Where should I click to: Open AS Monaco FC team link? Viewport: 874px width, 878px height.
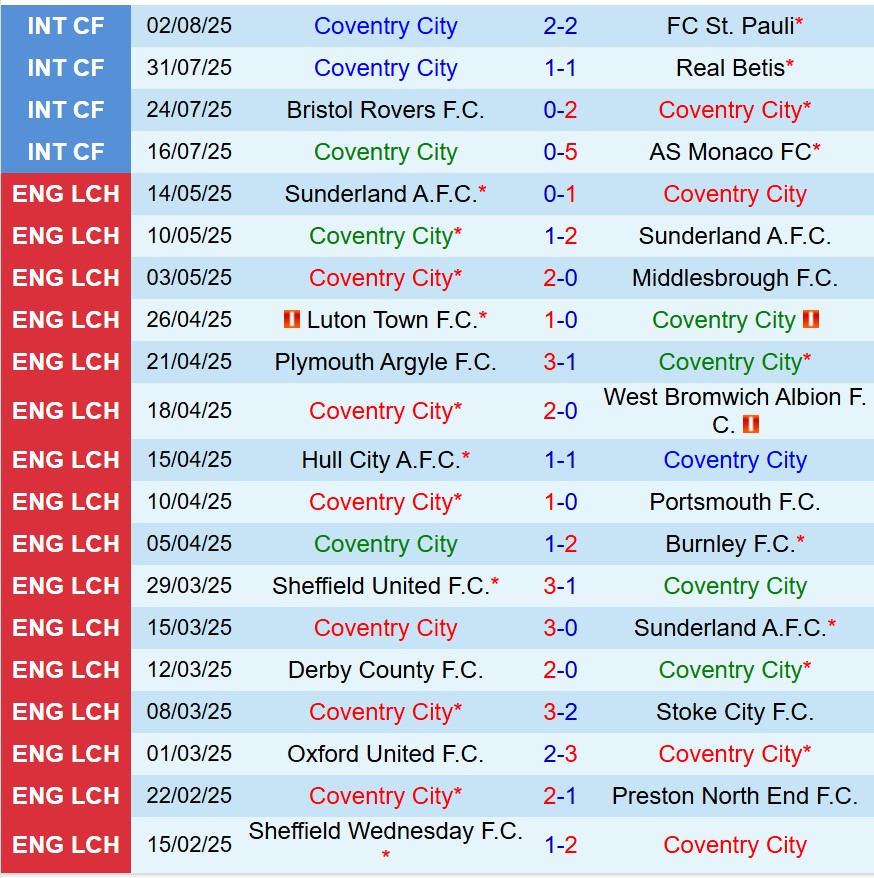[730, 152]
